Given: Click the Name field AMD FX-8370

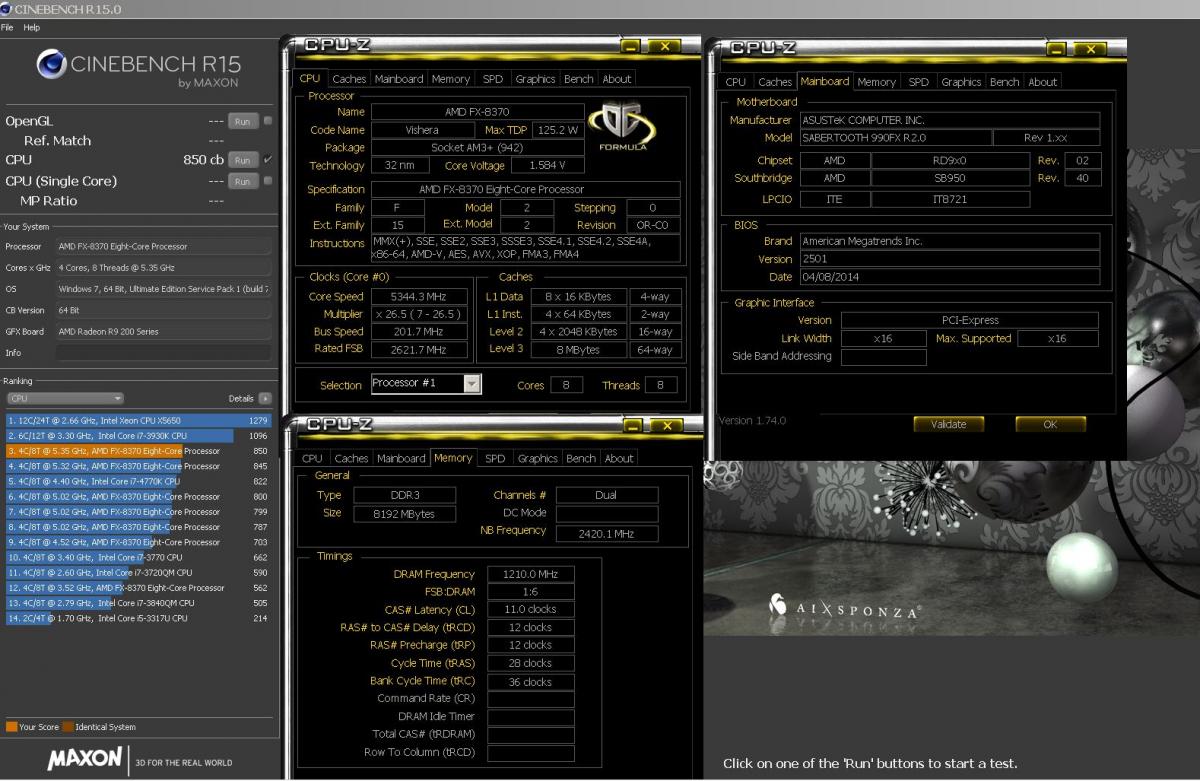Looking at the screenshot, I should coord(477,112).
